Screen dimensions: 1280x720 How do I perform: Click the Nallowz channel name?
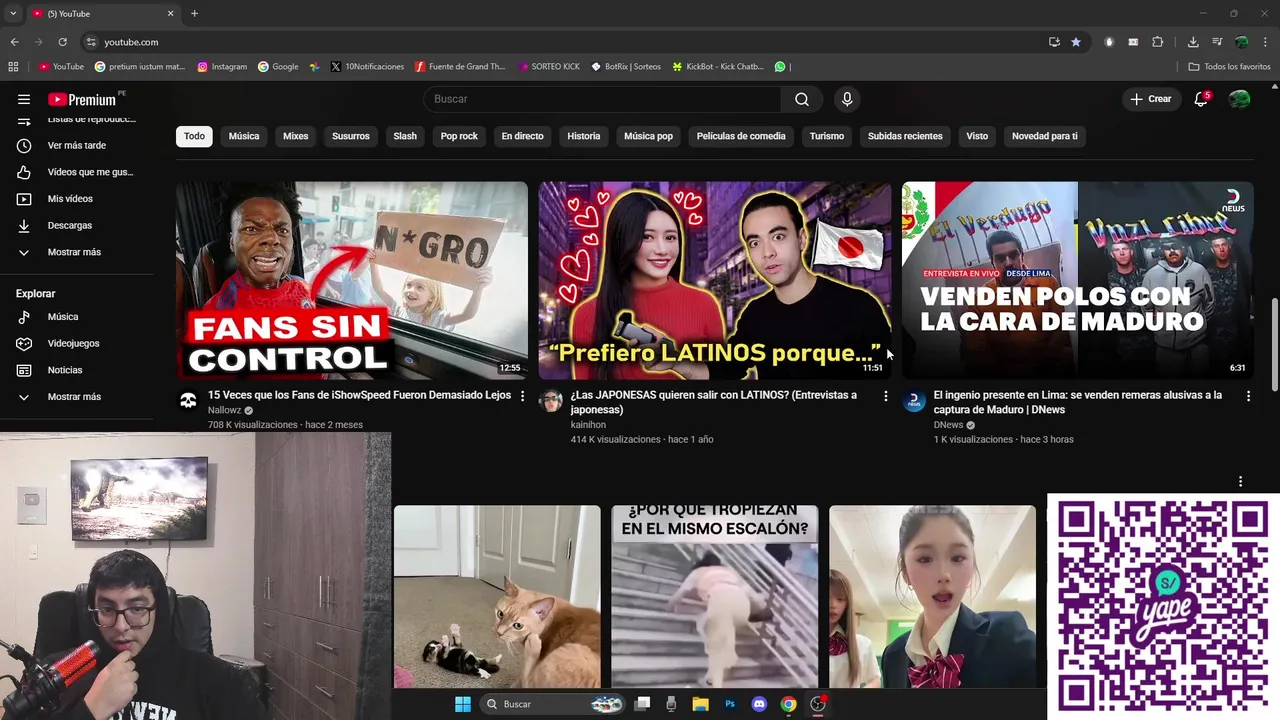point(224,410)
